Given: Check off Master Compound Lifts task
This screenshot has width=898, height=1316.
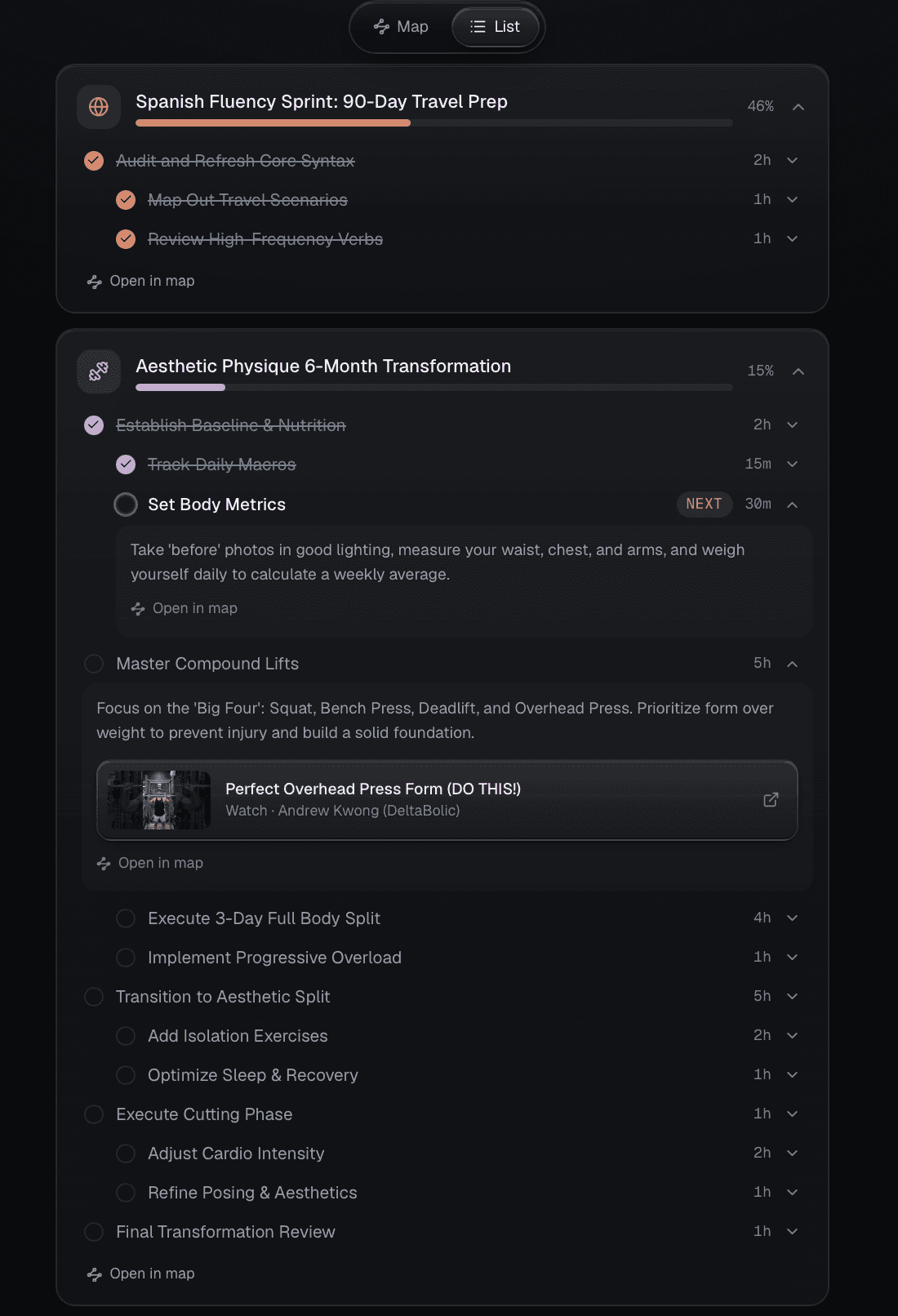Looking at the screenshot, I should point(94,664).
